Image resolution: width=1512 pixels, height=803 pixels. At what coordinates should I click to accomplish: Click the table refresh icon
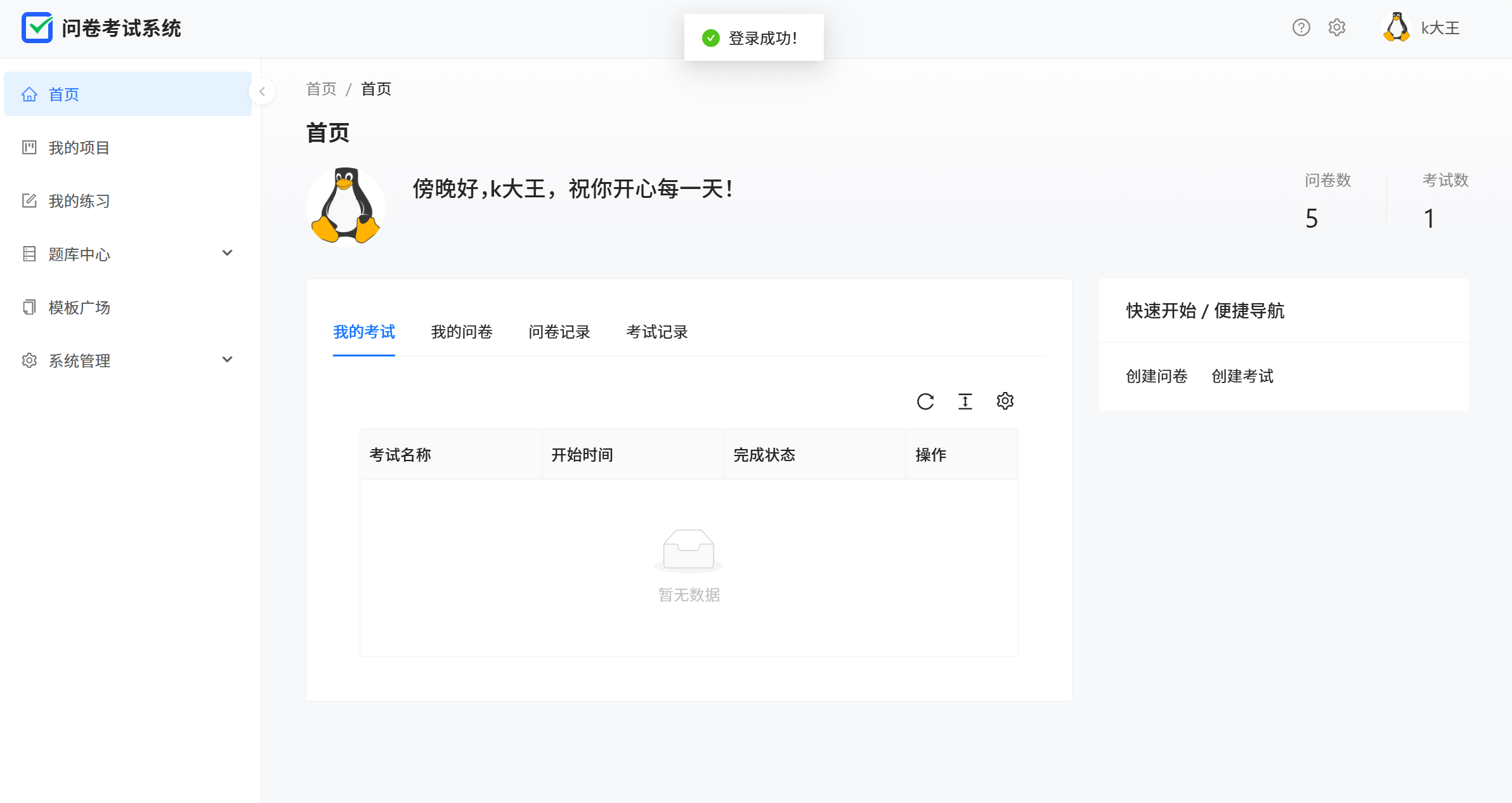tap(925, 401)
